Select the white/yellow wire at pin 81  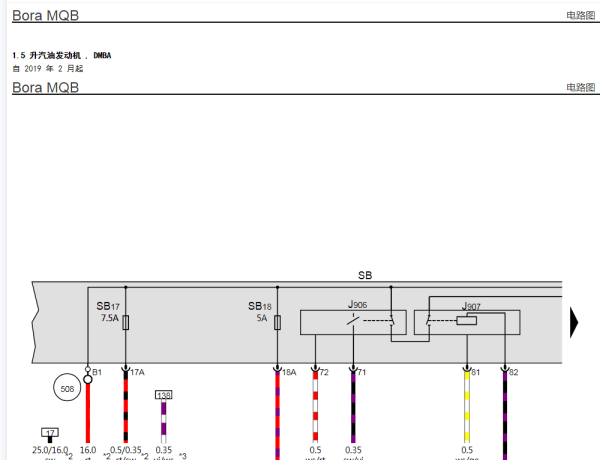point(467,408)
